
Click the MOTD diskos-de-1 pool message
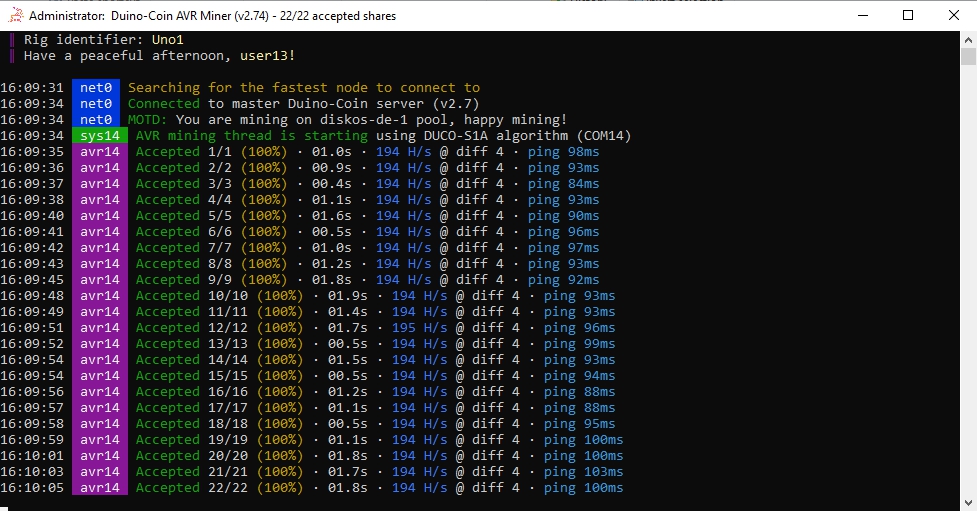click(348, 120)
